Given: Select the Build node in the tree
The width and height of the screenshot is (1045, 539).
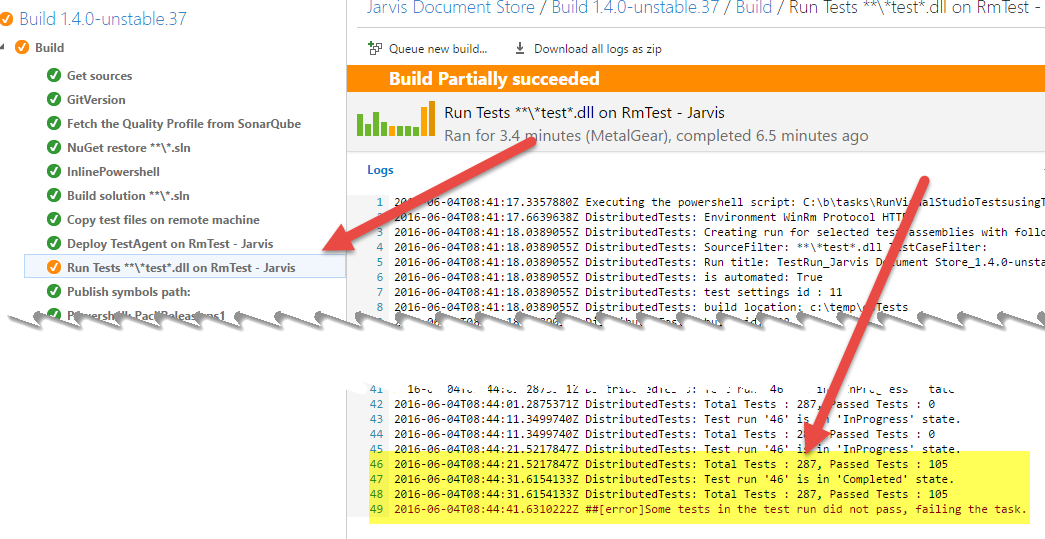Looking at the screenshot, I should pyautogui.click(x=49, y=47).
